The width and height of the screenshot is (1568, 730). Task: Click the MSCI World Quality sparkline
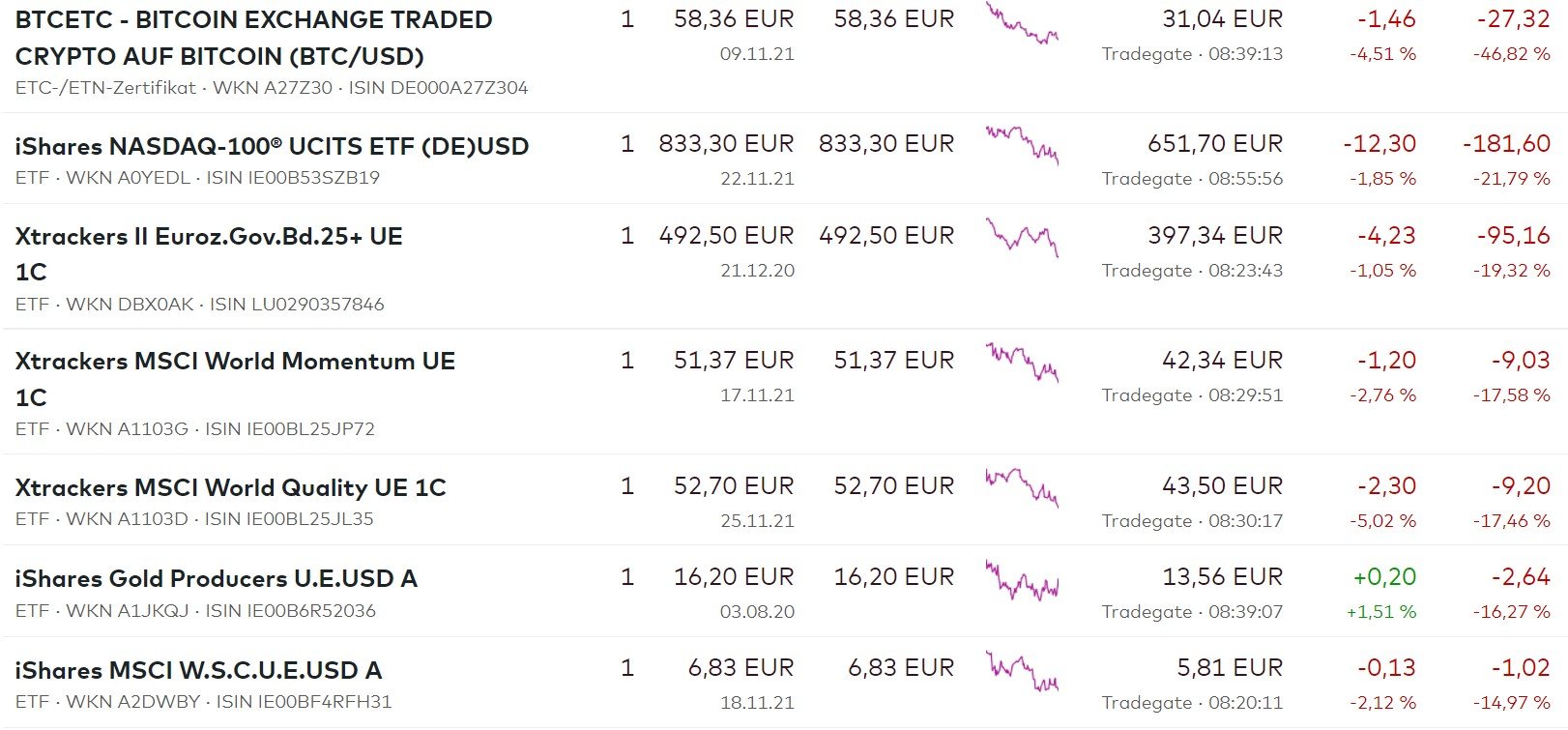click(x=1022, y=486)
